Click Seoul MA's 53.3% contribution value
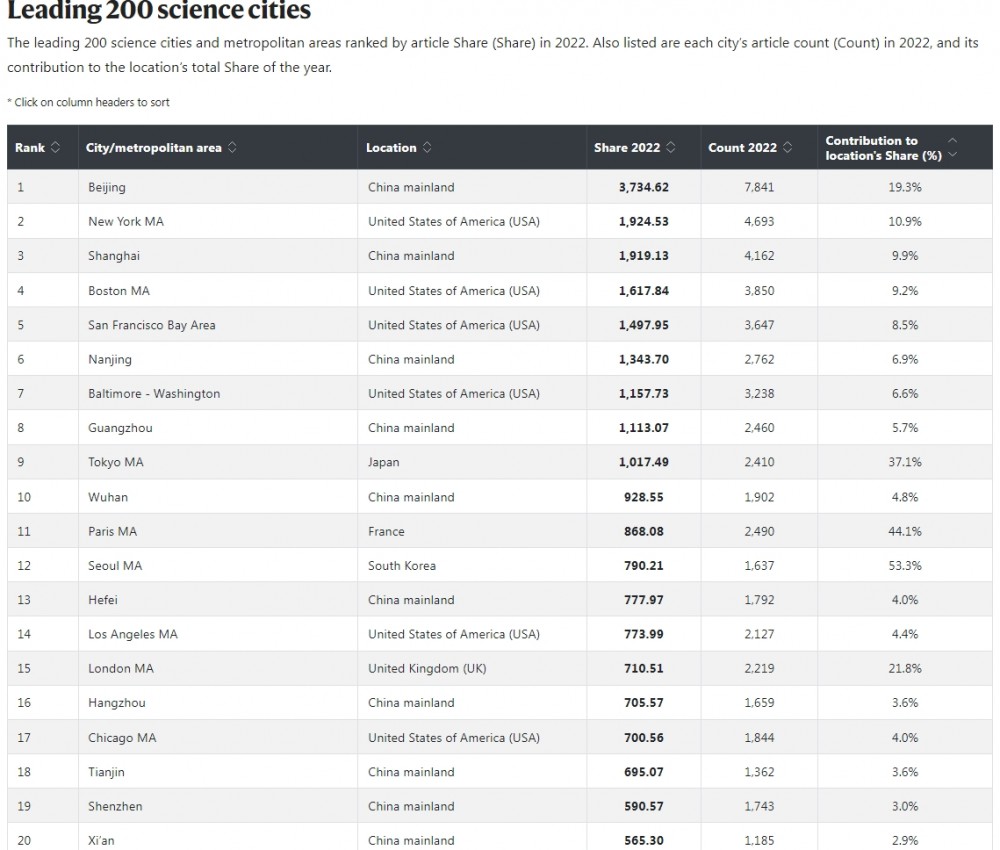 pos(905,565)
